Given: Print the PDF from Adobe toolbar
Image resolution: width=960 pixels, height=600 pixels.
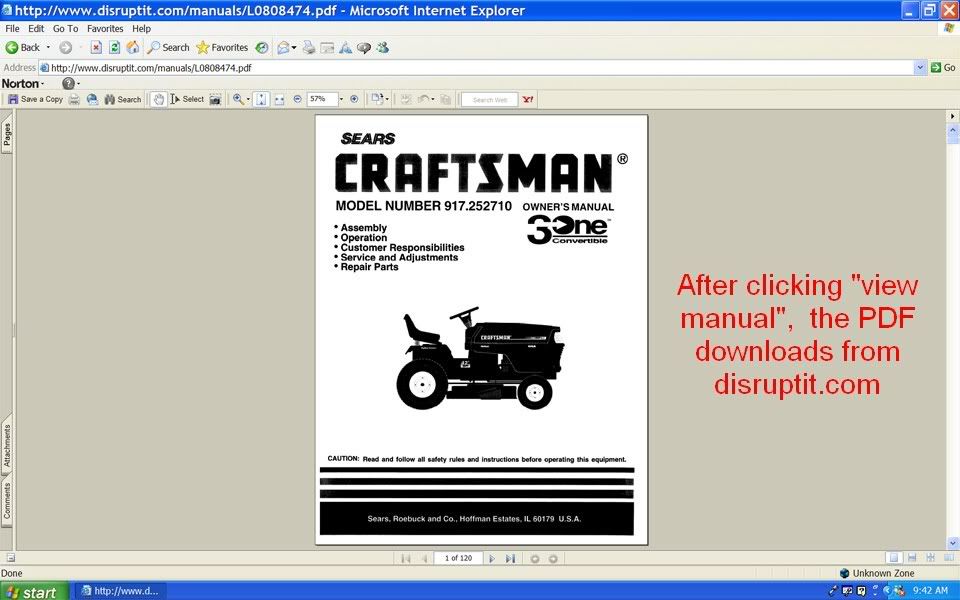Looking at the screenshot, I should pyautogui.click(x=74, y=99).
